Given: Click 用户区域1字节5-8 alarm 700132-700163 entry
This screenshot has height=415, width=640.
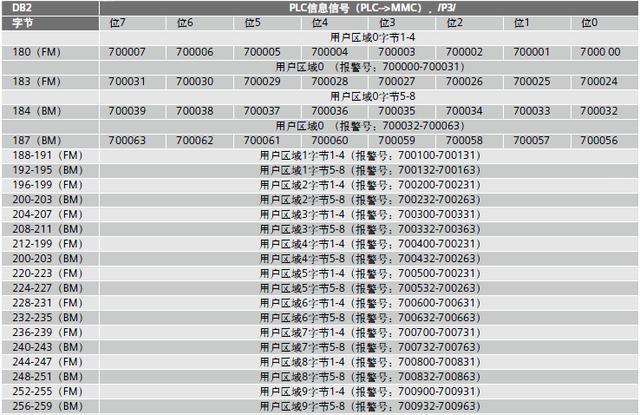Looking at the screenshot, I should 370,170.
